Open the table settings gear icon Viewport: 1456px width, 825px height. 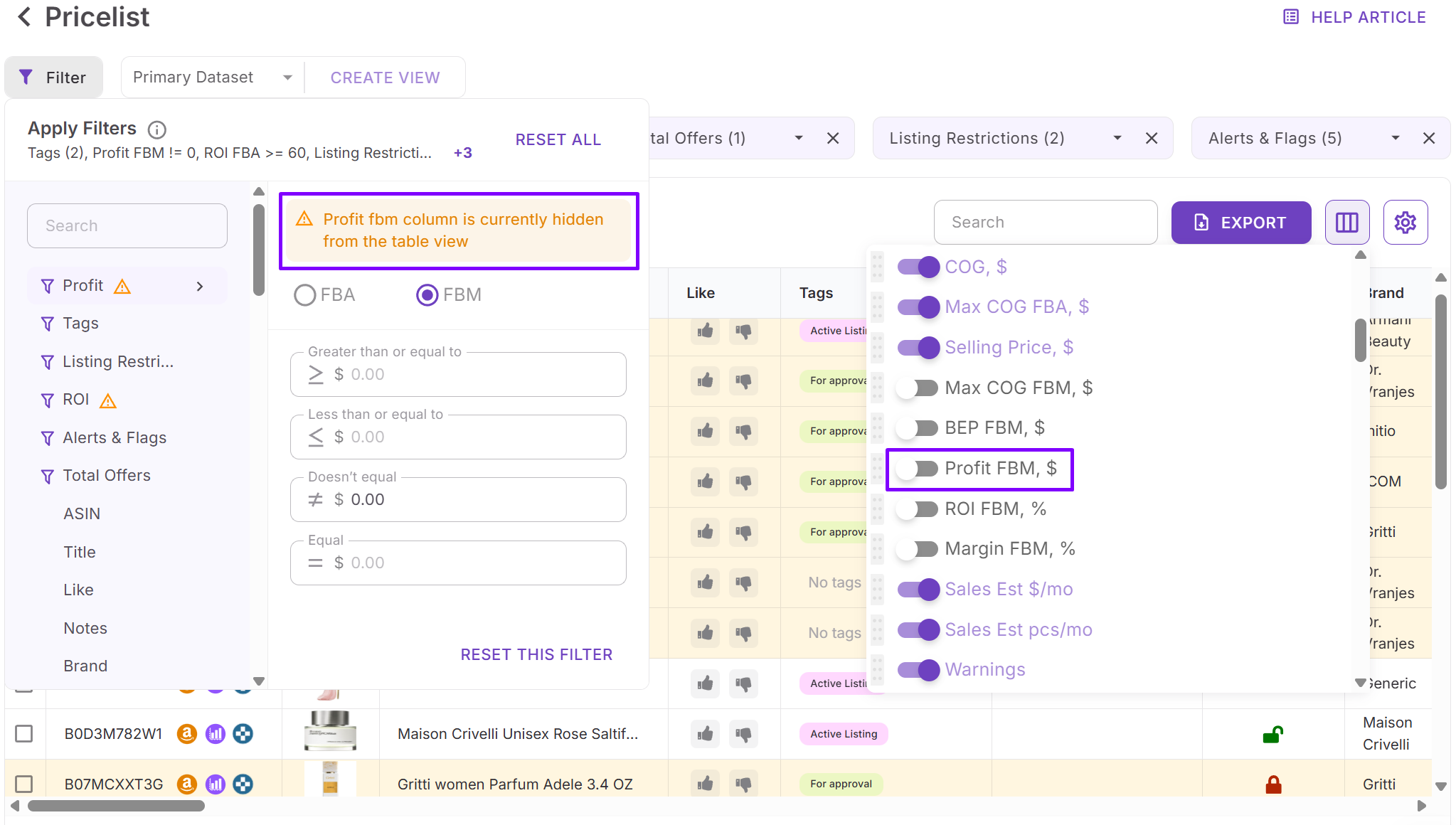pyautogui.click(x=1405, y=223)
